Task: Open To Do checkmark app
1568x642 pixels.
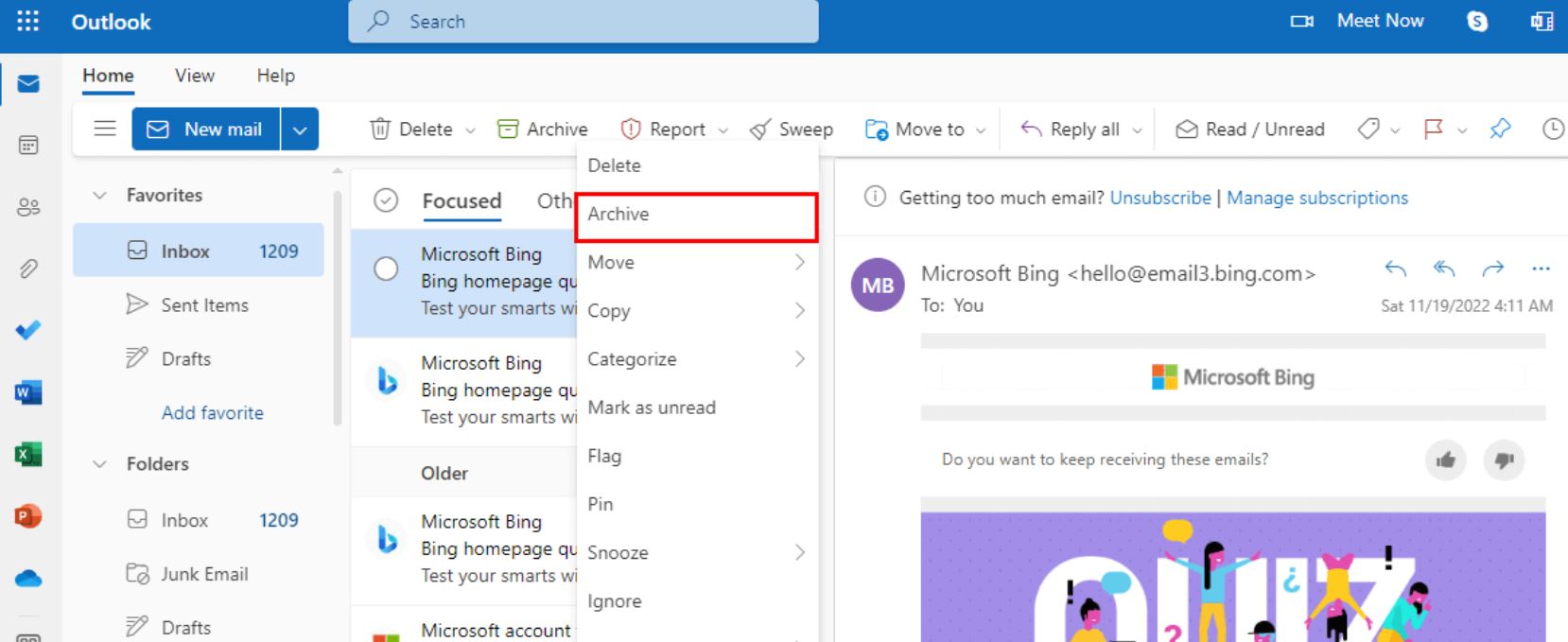Action: pos(28,330)
